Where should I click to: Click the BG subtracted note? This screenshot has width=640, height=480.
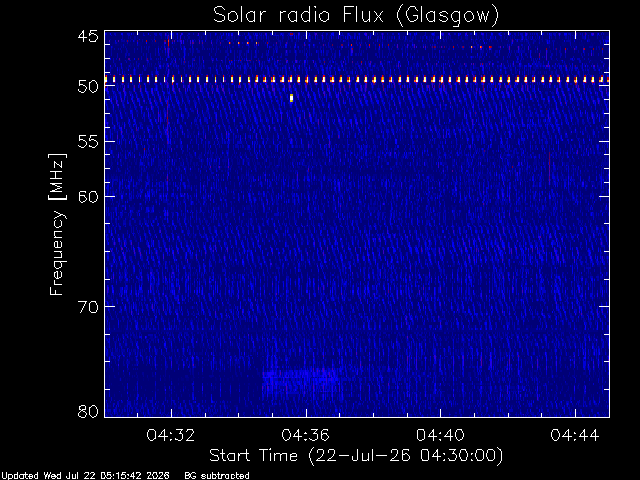pos(217,476)
